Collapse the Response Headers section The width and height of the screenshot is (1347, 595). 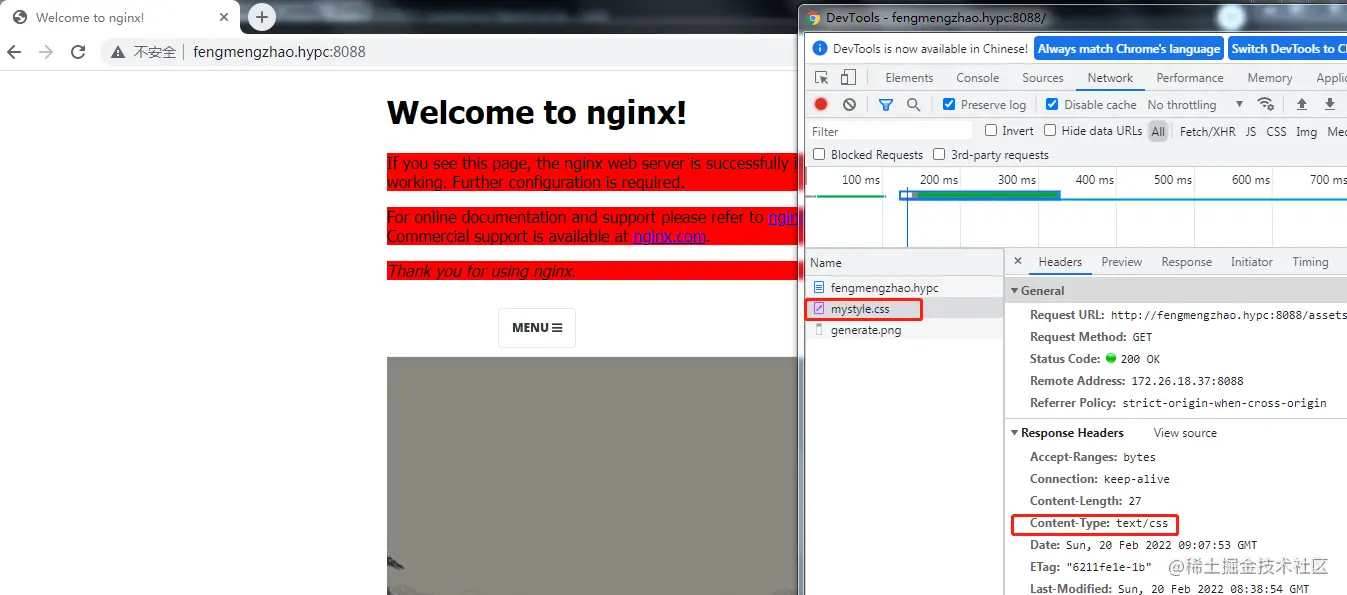(1015, 433)
